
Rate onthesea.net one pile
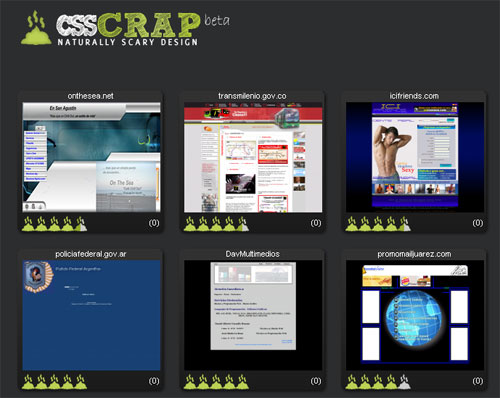[x=28, y=224]
